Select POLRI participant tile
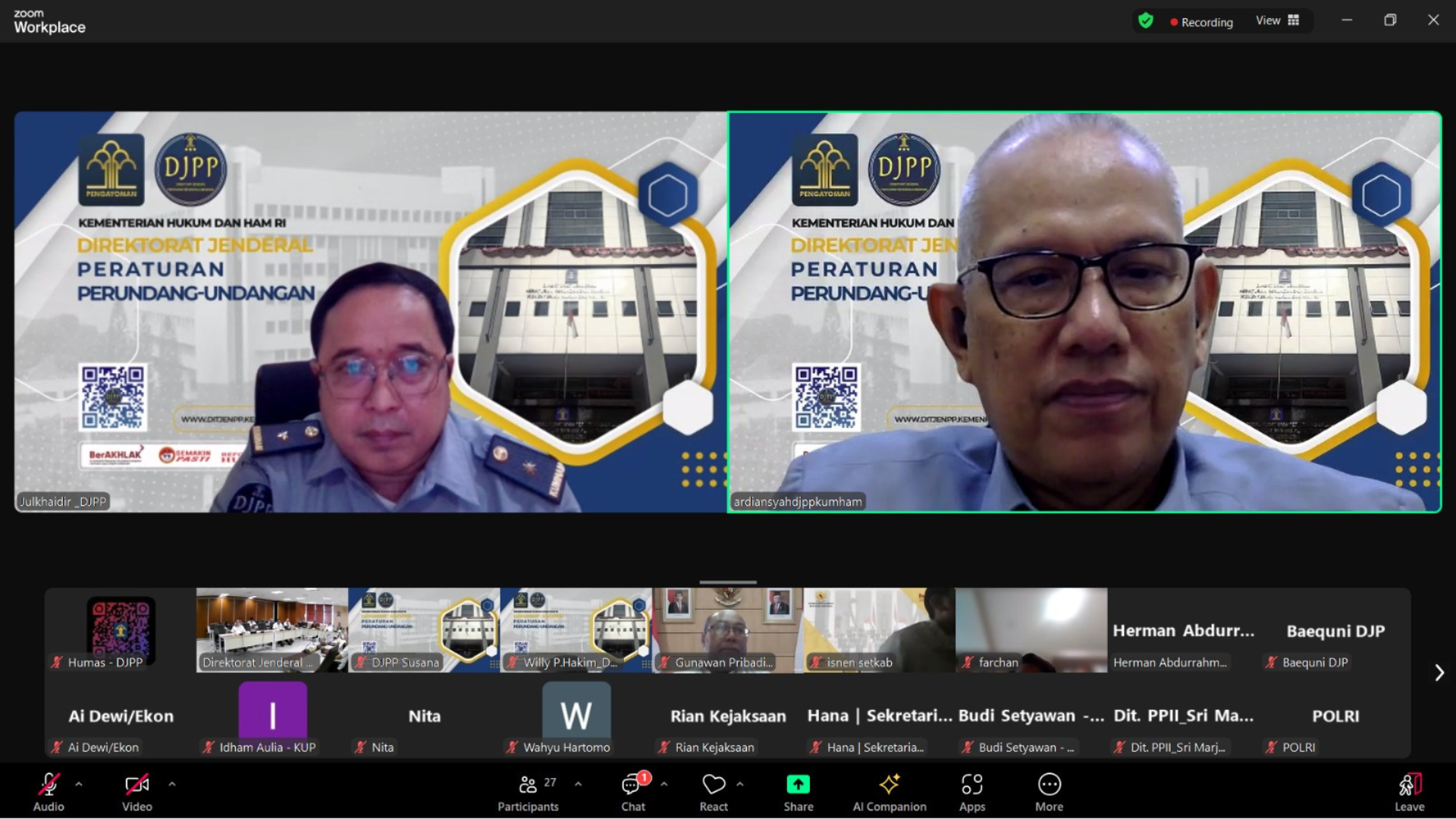Screen dimensions: 1456x819 (1335, 716)
